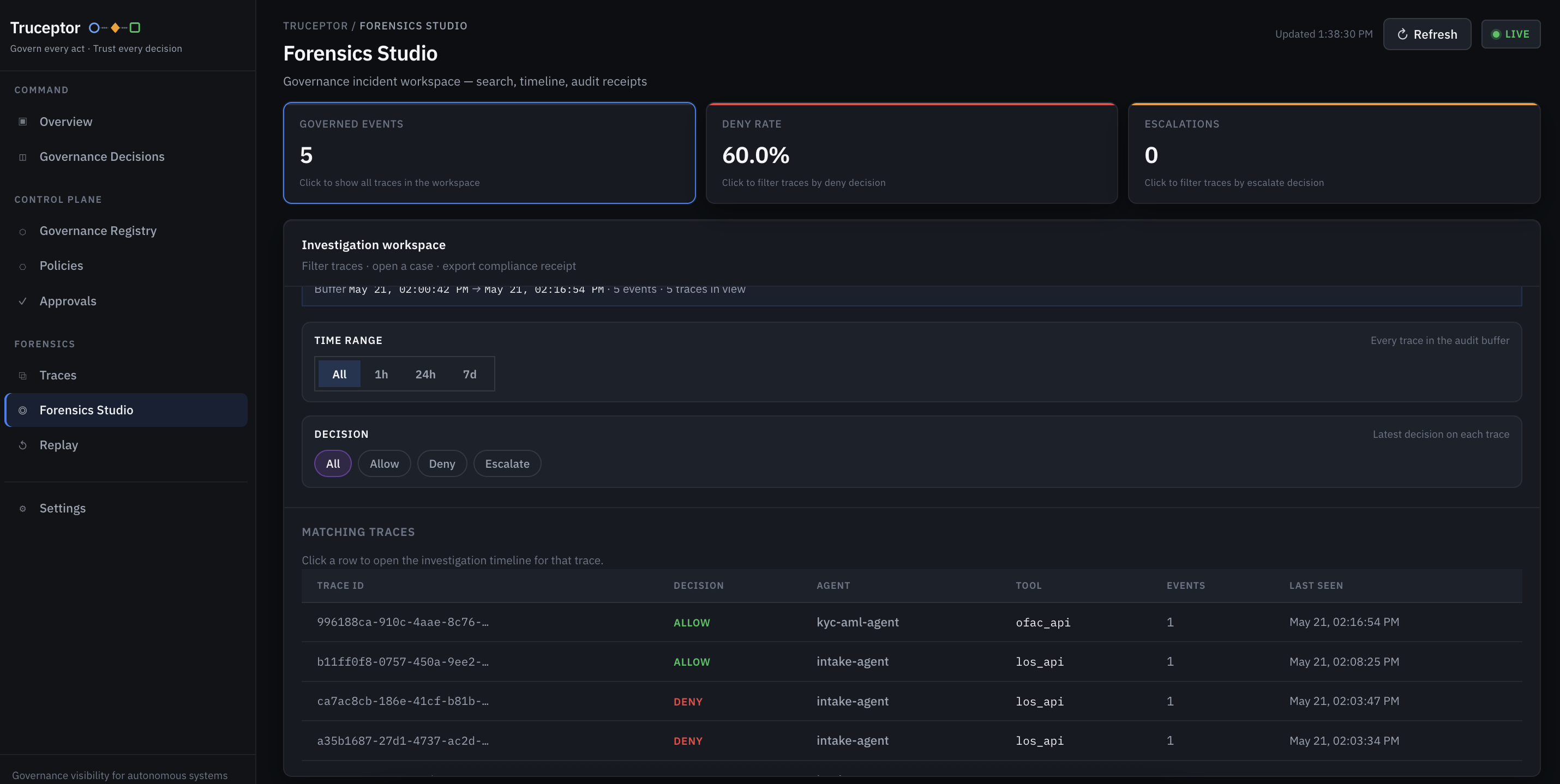Click the Settings gear icon
The height and width of the screenshot is (784, 1560).
22,509
